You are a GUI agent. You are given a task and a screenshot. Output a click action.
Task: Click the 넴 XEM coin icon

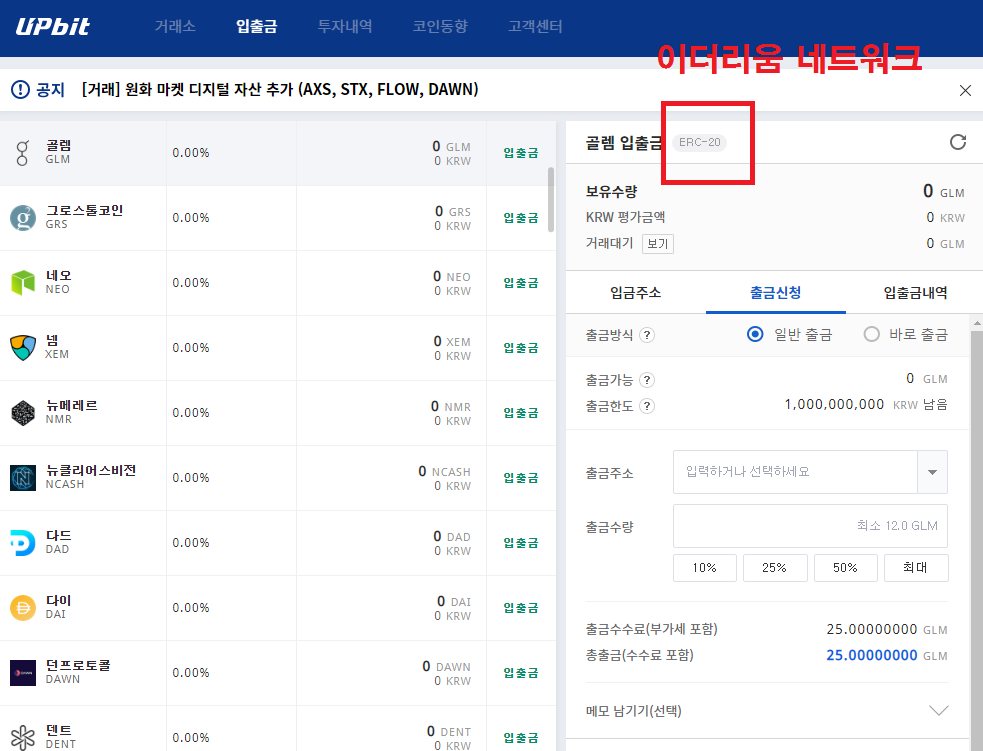coord(23,348)
